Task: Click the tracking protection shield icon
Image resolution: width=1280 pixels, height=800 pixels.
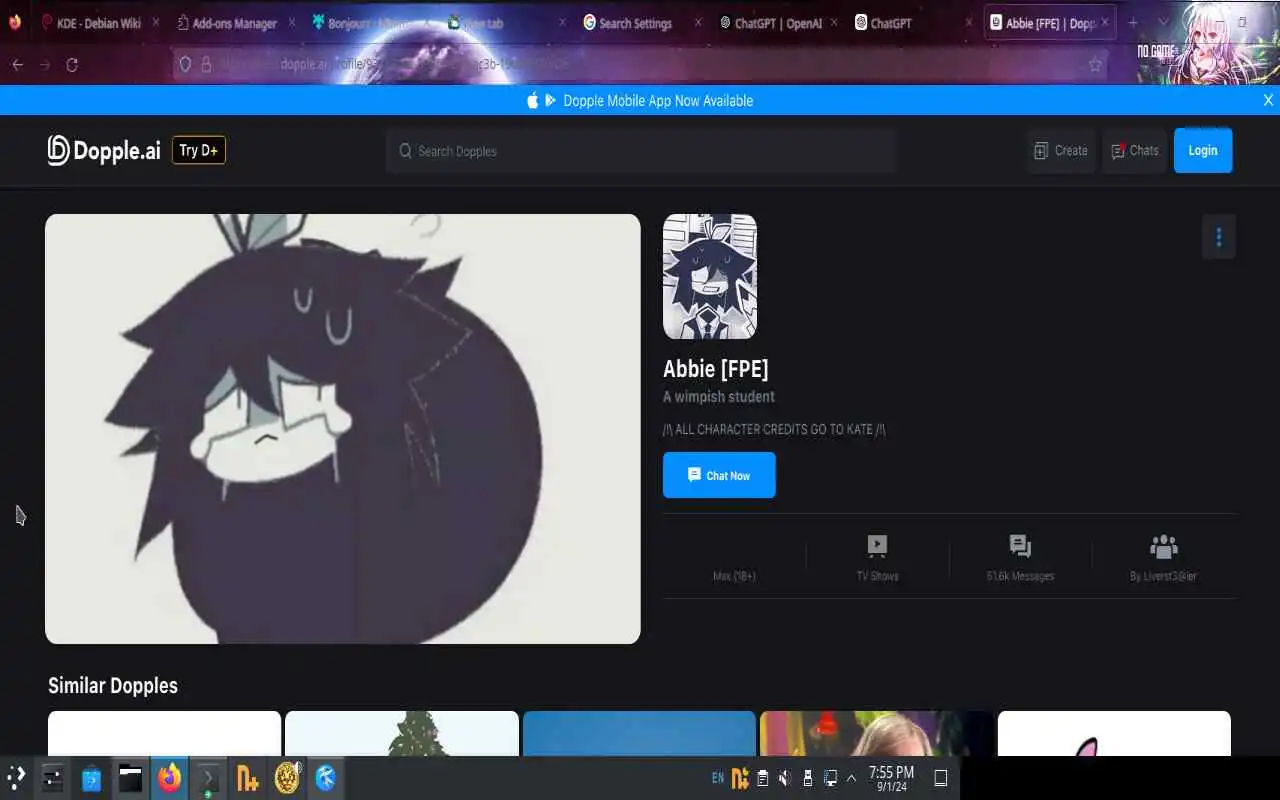Action: (x=185, y=64)
